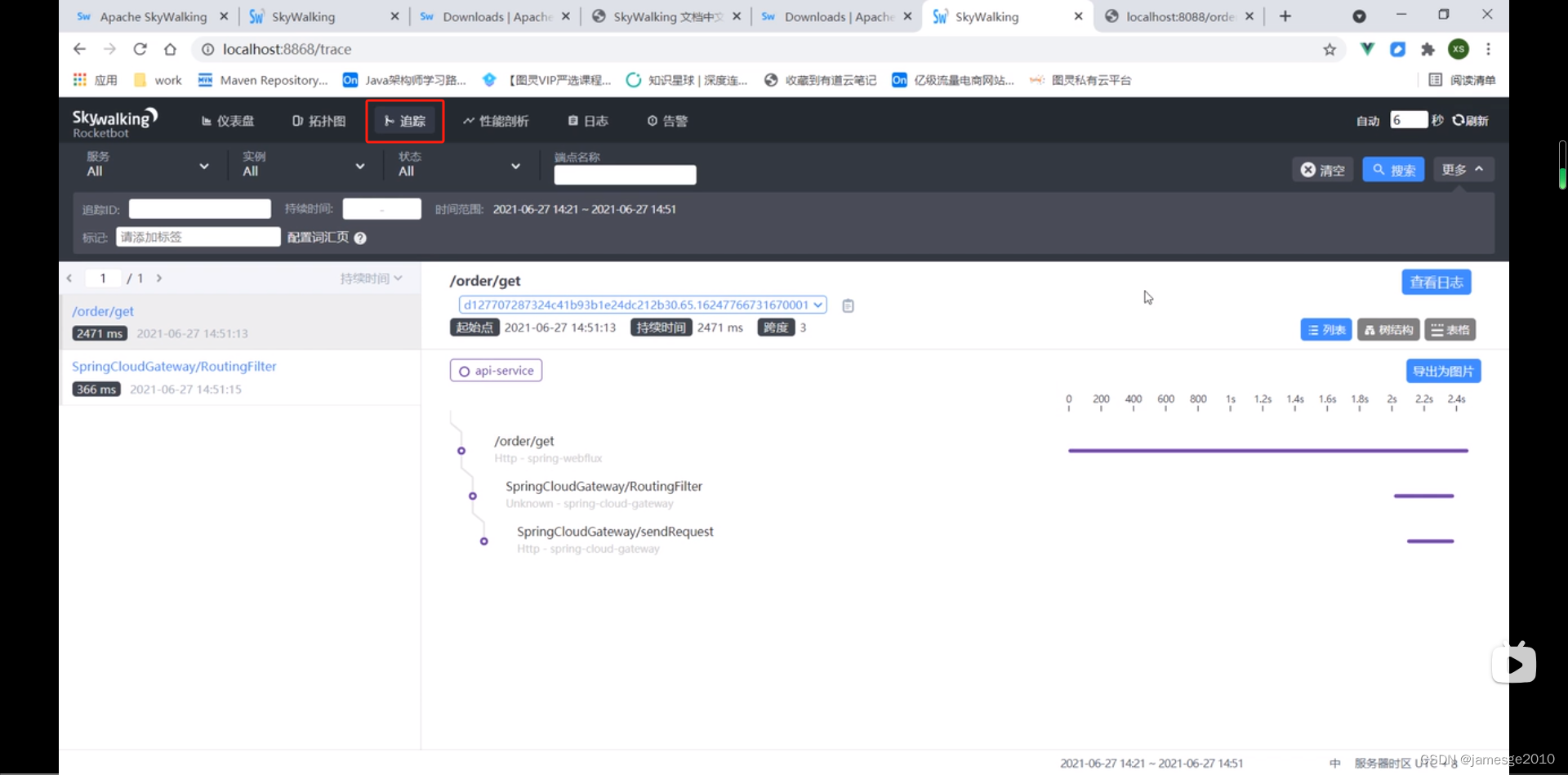Open Maven Repository bookmark

[263, 80]
